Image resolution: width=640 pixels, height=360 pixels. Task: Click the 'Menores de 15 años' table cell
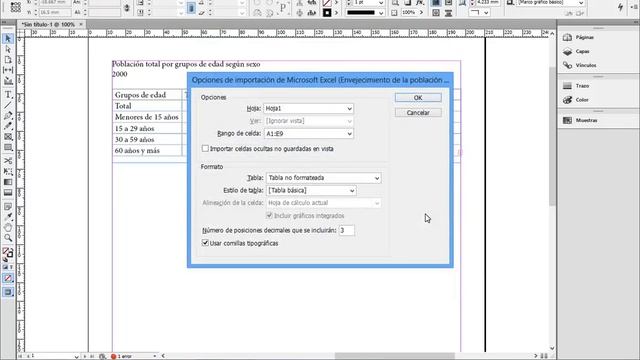point(147,117)
